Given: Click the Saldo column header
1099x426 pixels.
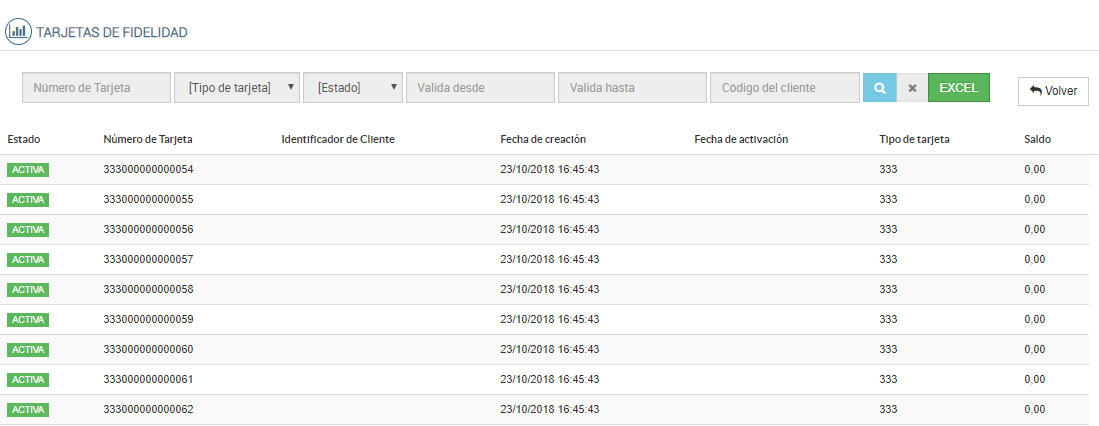Looking at the screenshot, I should tap(1038, 139).
